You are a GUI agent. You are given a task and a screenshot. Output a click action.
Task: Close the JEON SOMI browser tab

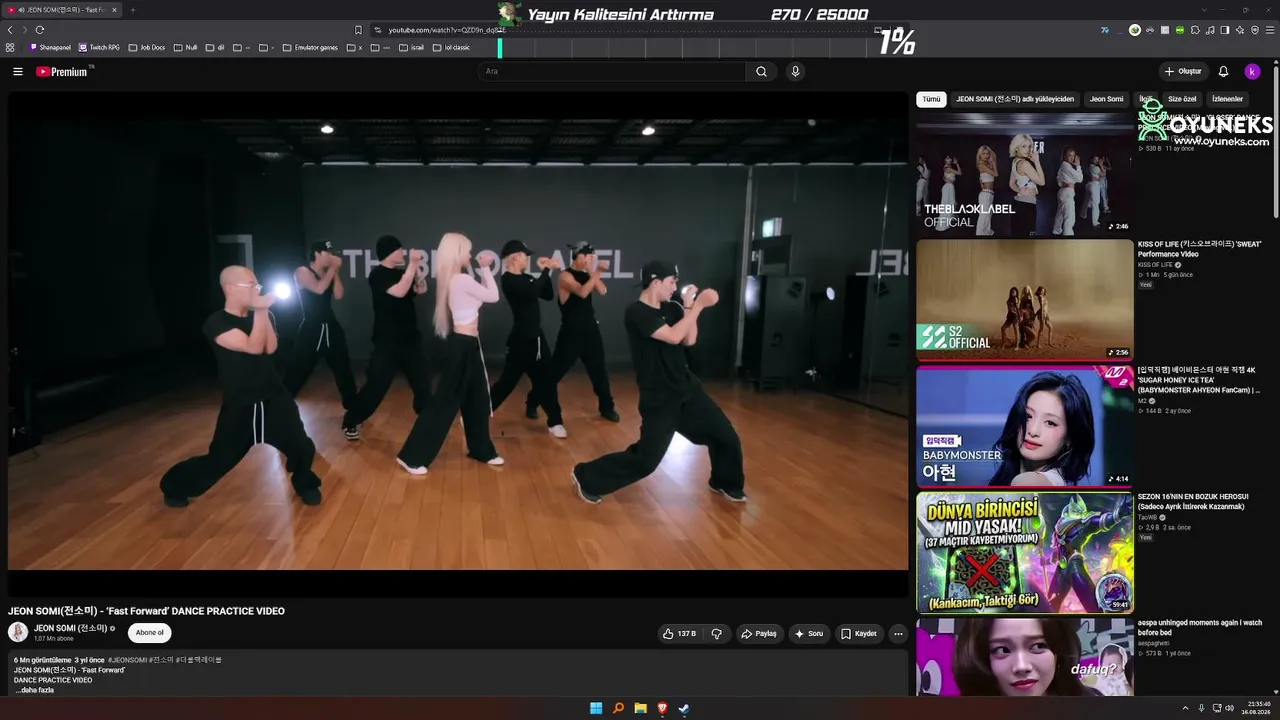(114, 10)
